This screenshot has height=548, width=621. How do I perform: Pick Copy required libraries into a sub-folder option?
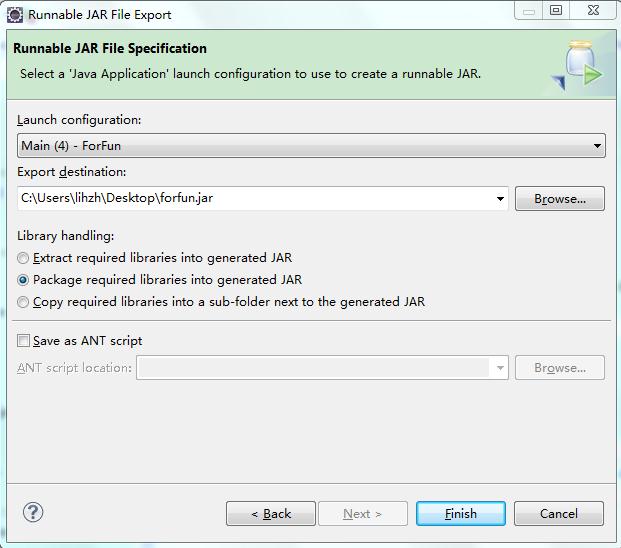click(x=23, y=302)
